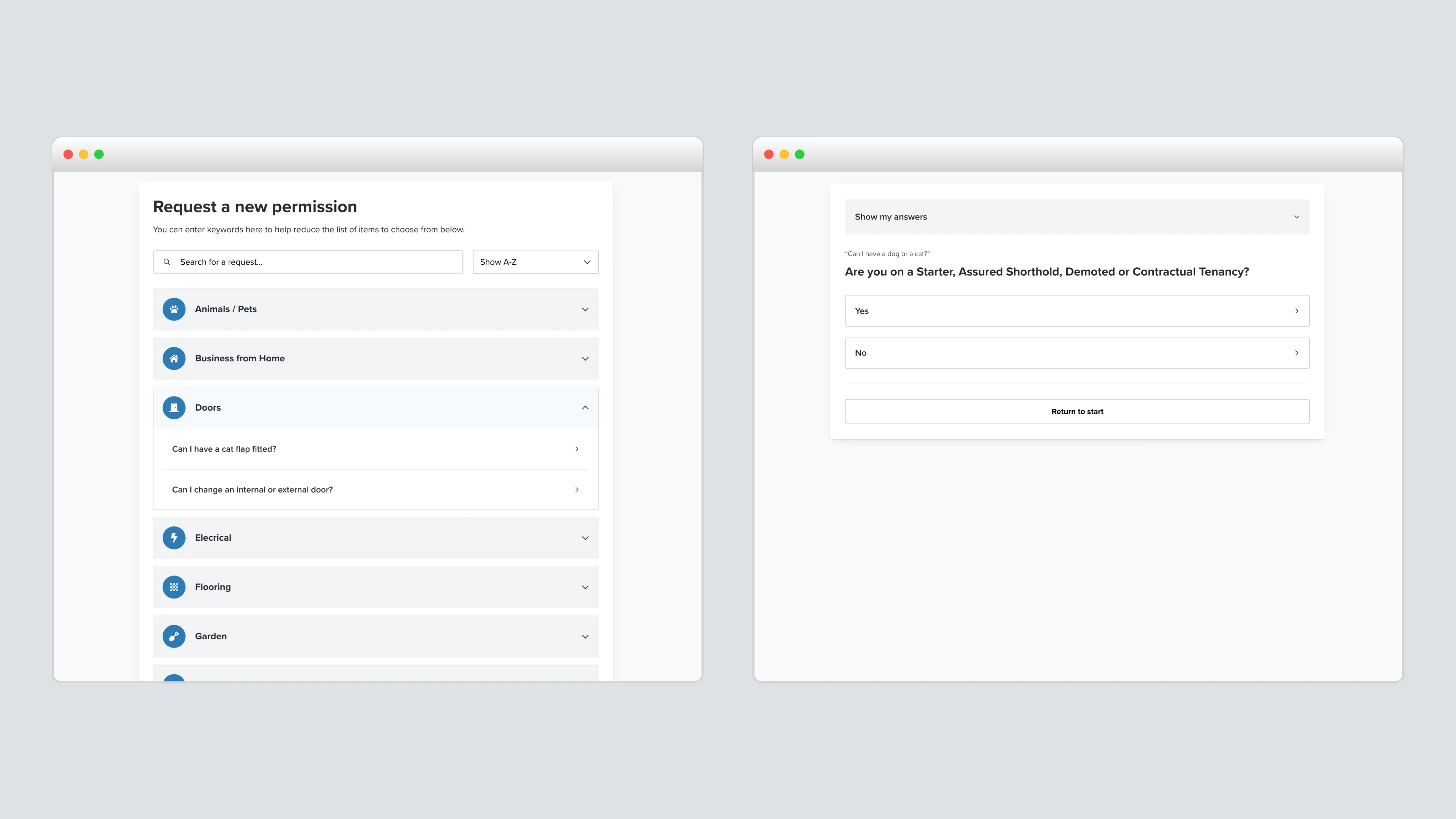Click the Garden shovel icon
Image resolution: width=1456 pixels, height=819 pixels.
point(174,637)
